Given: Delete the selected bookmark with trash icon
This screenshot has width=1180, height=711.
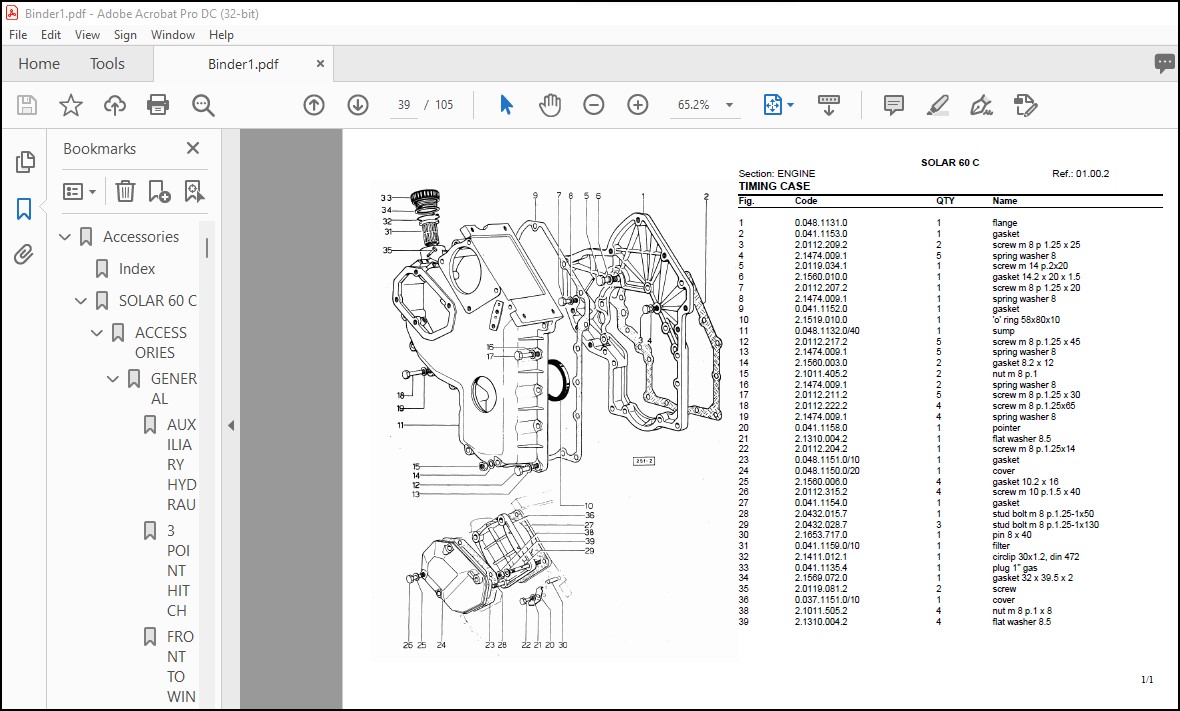Looking at the screenshot, I should [125, 192].
